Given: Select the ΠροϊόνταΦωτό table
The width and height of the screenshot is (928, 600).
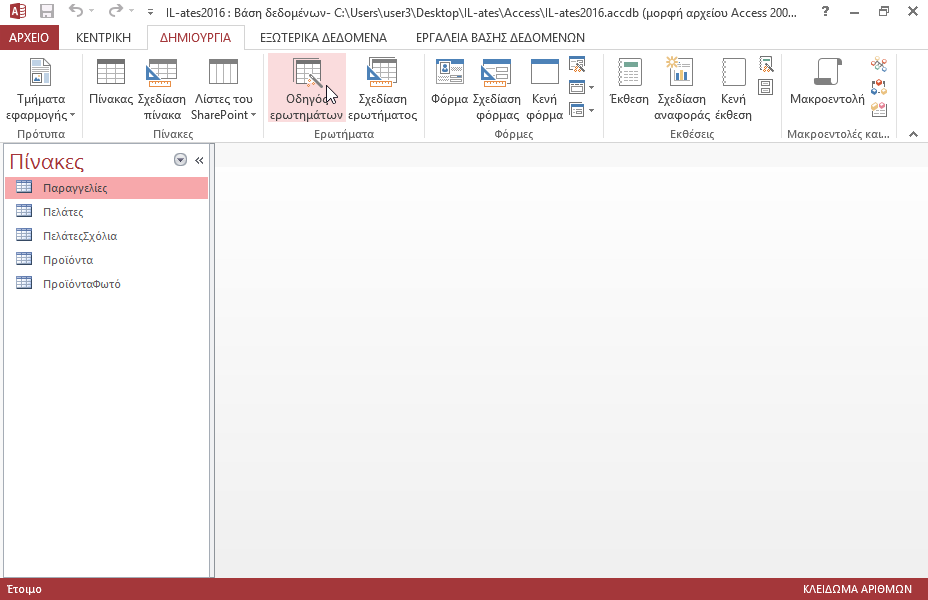Looking at the screenshot, I should pyautogui.click(x=107, y=284).
